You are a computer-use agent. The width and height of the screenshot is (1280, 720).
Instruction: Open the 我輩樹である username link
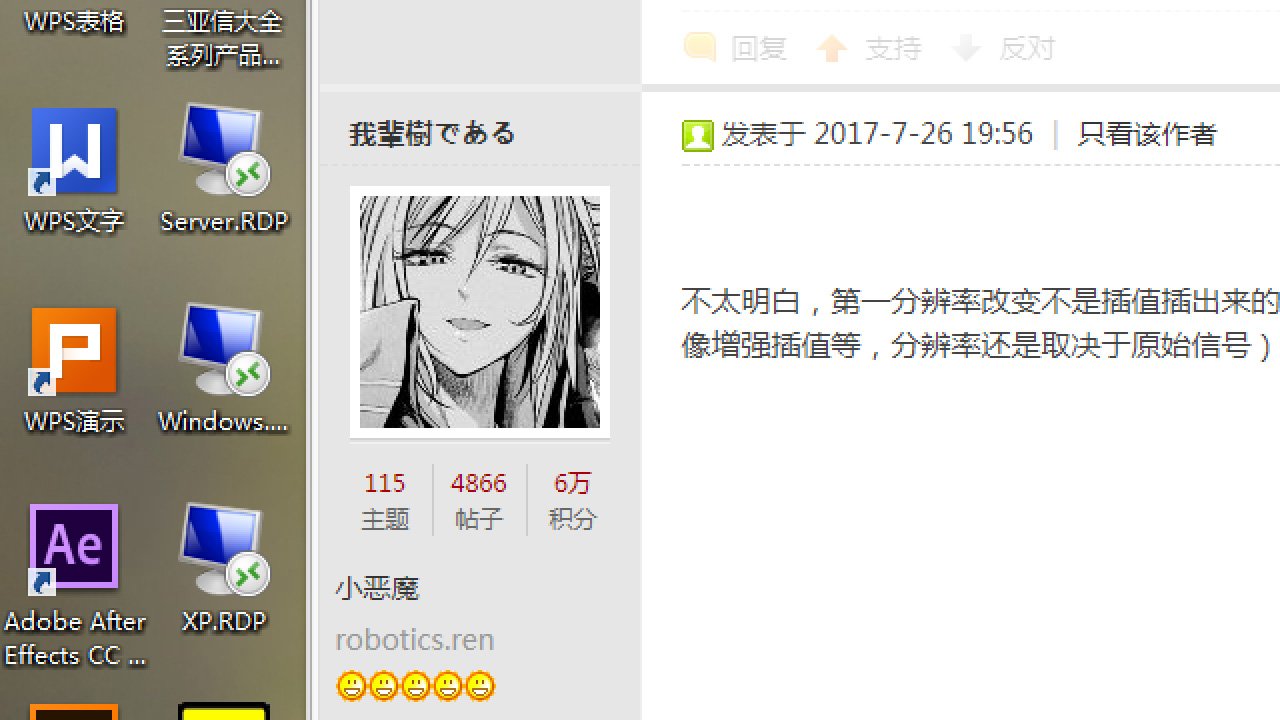click(432, 133)
